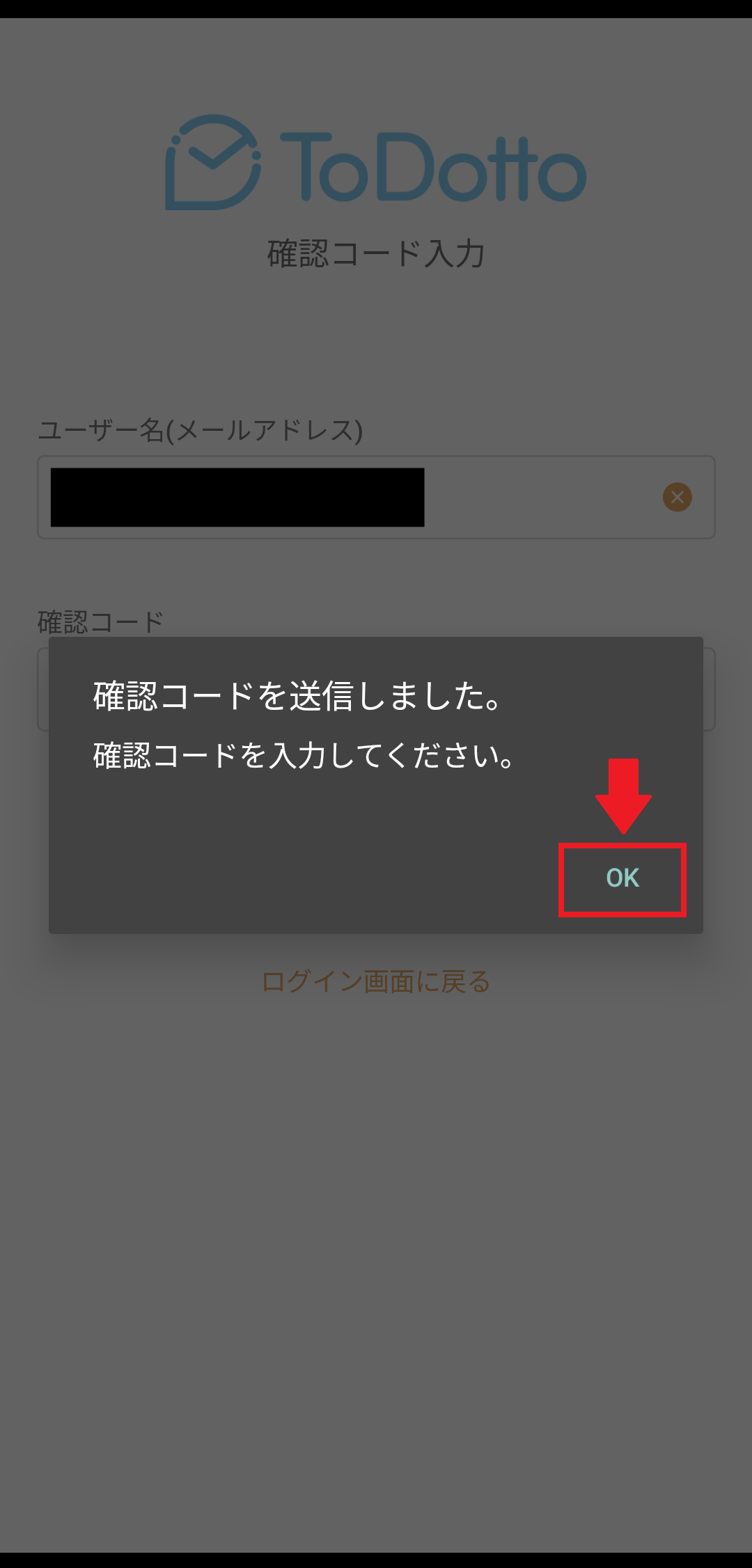Viewport: 752px width, 1568px height.
Task: Confirm the dialog with OK
Action: tap(622, 878)
